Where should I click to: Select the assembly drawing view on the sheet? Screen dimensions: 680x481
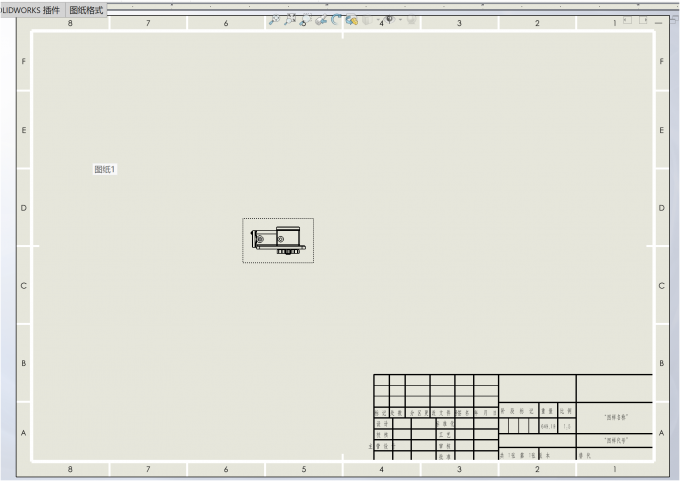(x=278, y=241)
